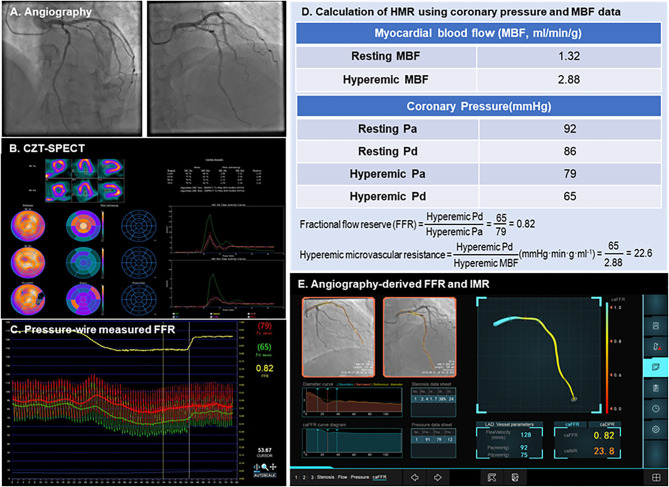Open the gear settings icon in caFFR sidebar
This screenshot has width=669, height=487.
click(655, 428)
